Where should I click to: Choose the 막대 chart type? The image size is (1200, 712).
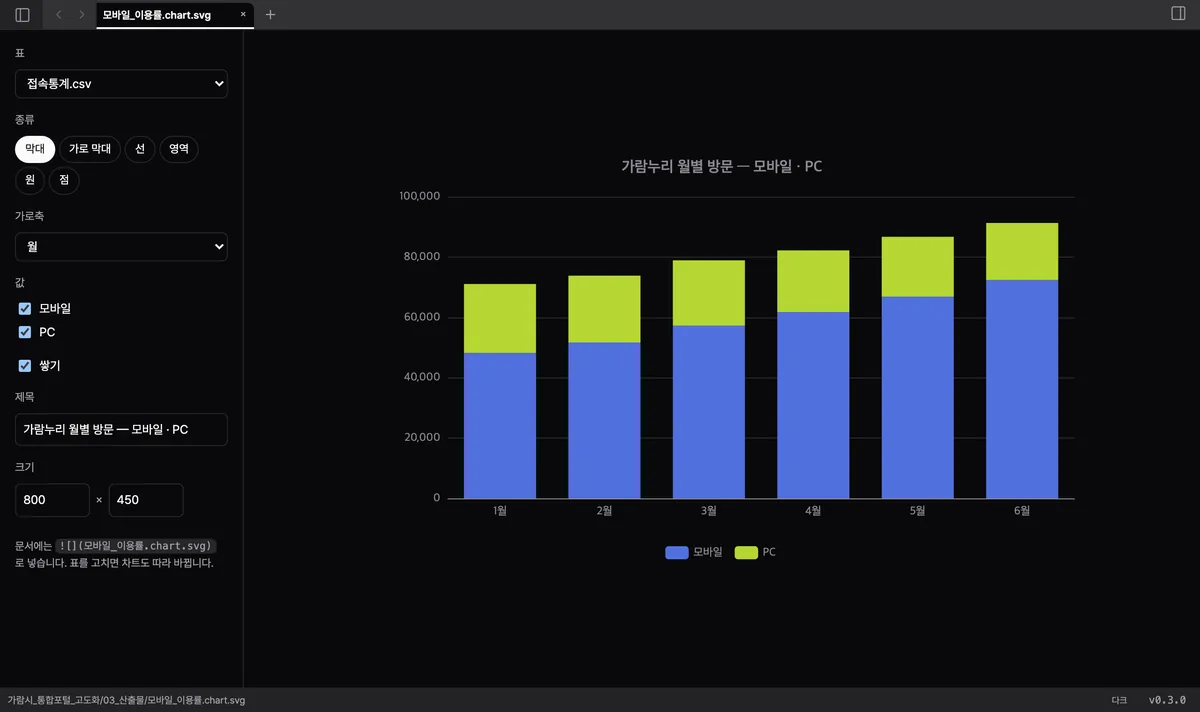pyautogui.click(x=35, y=149)
